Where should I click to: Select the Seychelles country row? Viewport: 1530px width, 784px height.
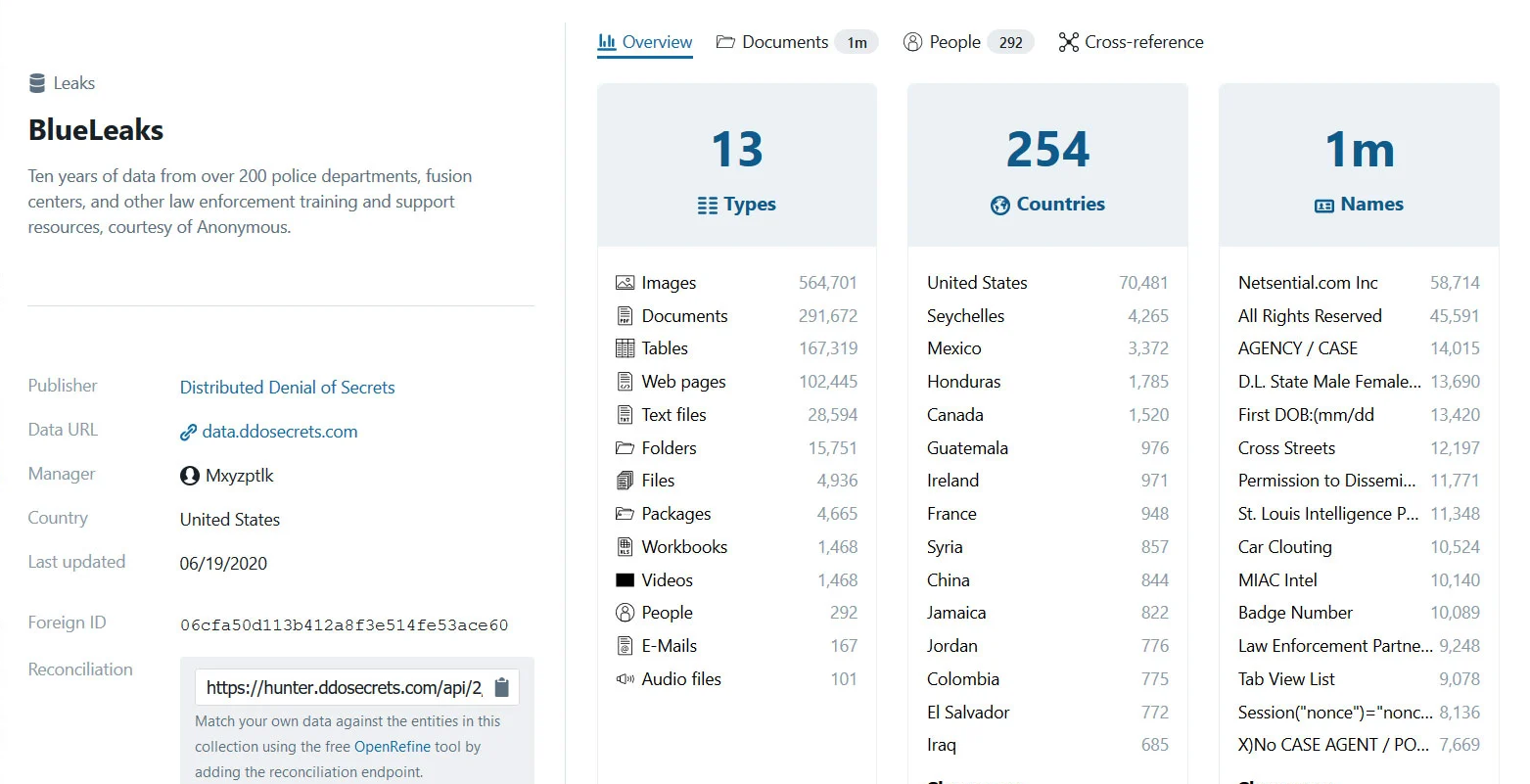pos(1047,316)
